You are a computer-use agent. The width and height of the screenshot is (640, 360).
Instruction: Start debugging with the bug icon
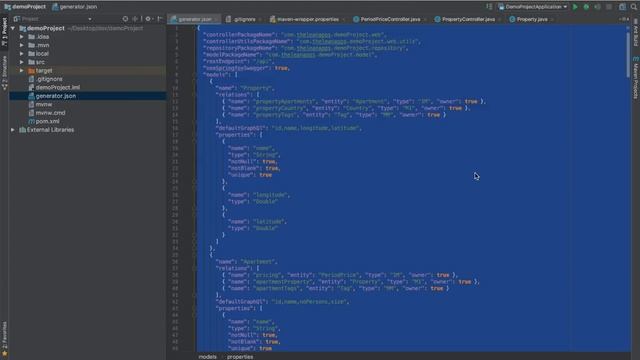coord(586,7)
